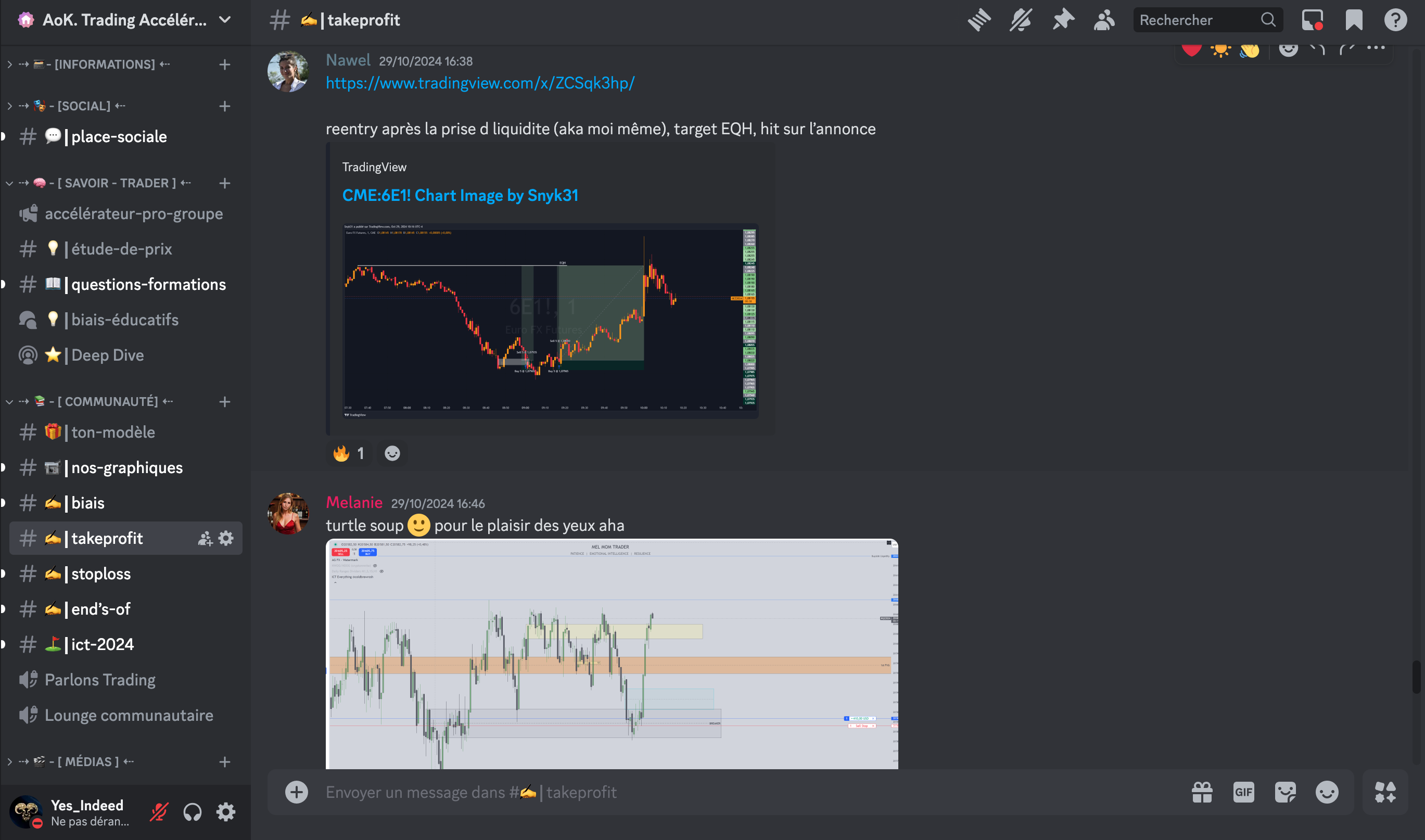Switch to the stoploss channel

[101, 574]
